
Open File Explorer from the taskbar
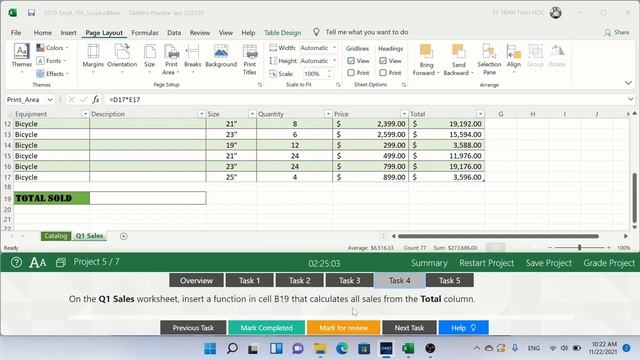pyautogui.click(x=320, y=348)
